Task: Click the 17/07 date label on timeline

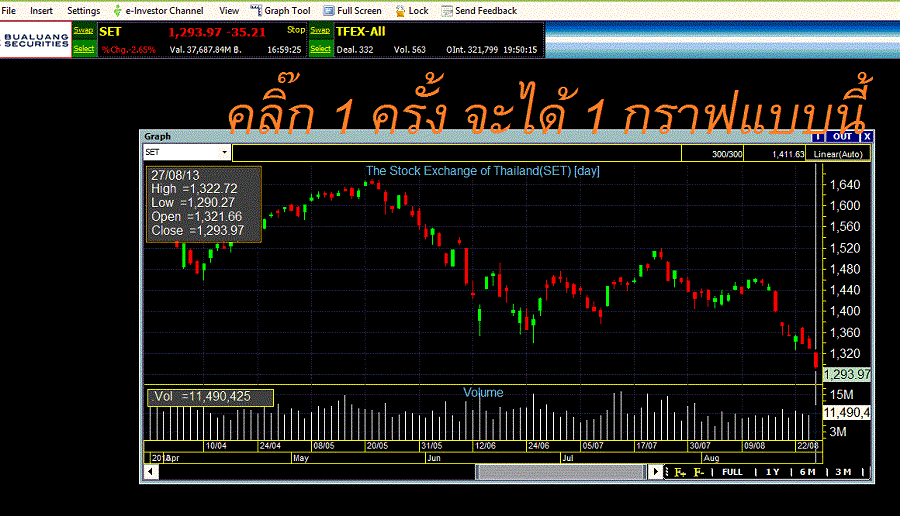Action: (646, 446)
